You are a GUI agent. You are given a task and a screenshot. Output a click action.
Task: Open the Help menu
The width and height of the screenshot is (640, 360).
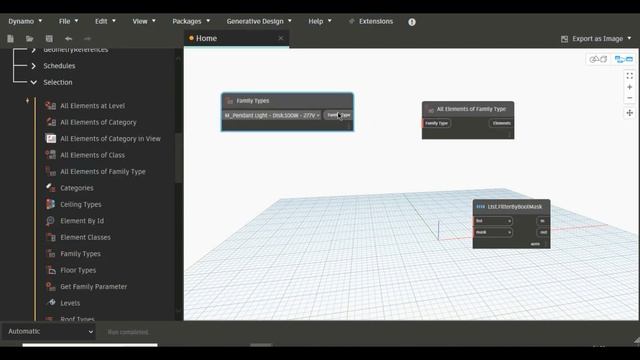320,21
